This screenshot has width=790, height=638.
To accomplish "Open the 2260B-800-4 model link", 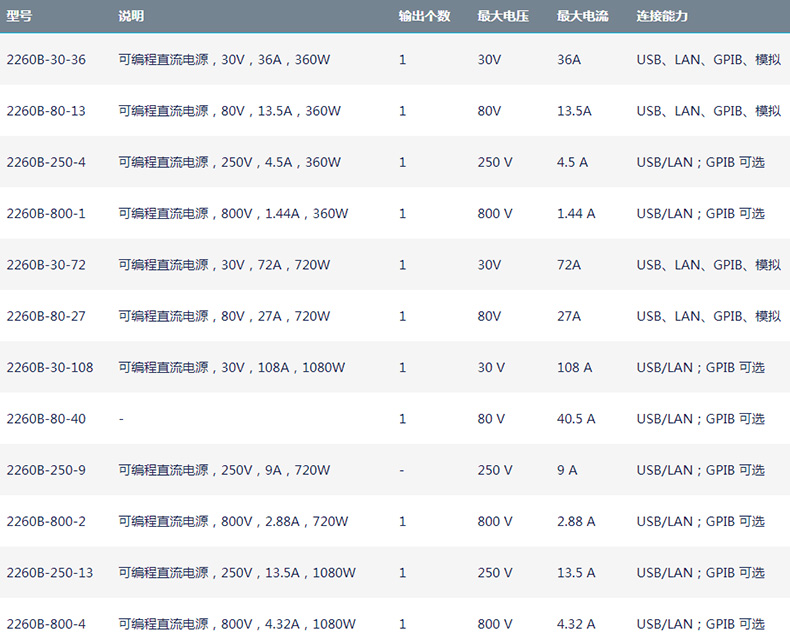I will pyautogui.click(x=46, y=624).
